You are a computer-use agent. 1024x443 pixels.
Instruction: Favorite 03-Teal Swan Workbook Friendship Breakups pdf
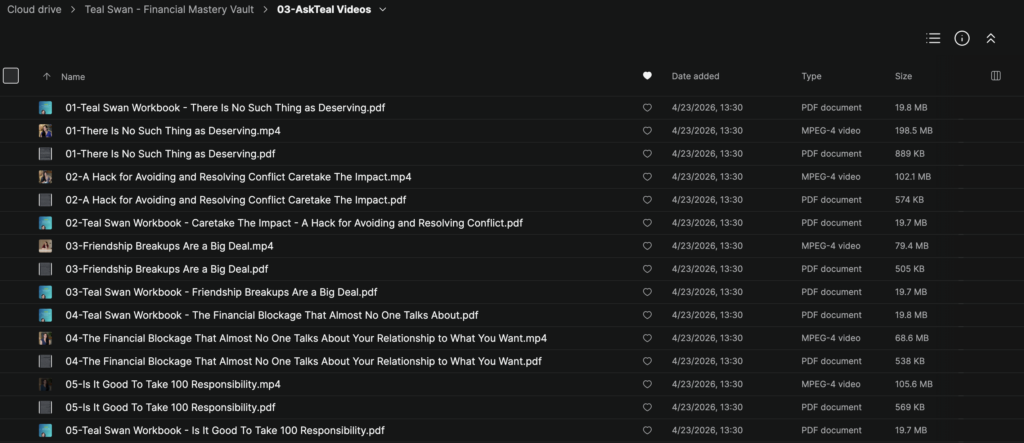647,292
